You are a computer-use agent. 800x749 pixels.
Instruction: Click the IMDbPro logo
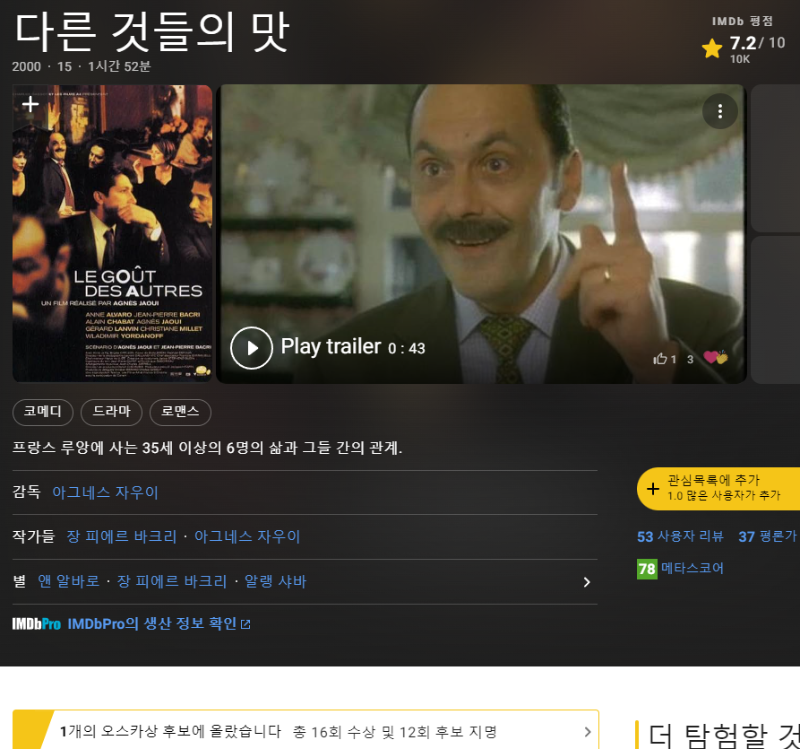[36, 624]
